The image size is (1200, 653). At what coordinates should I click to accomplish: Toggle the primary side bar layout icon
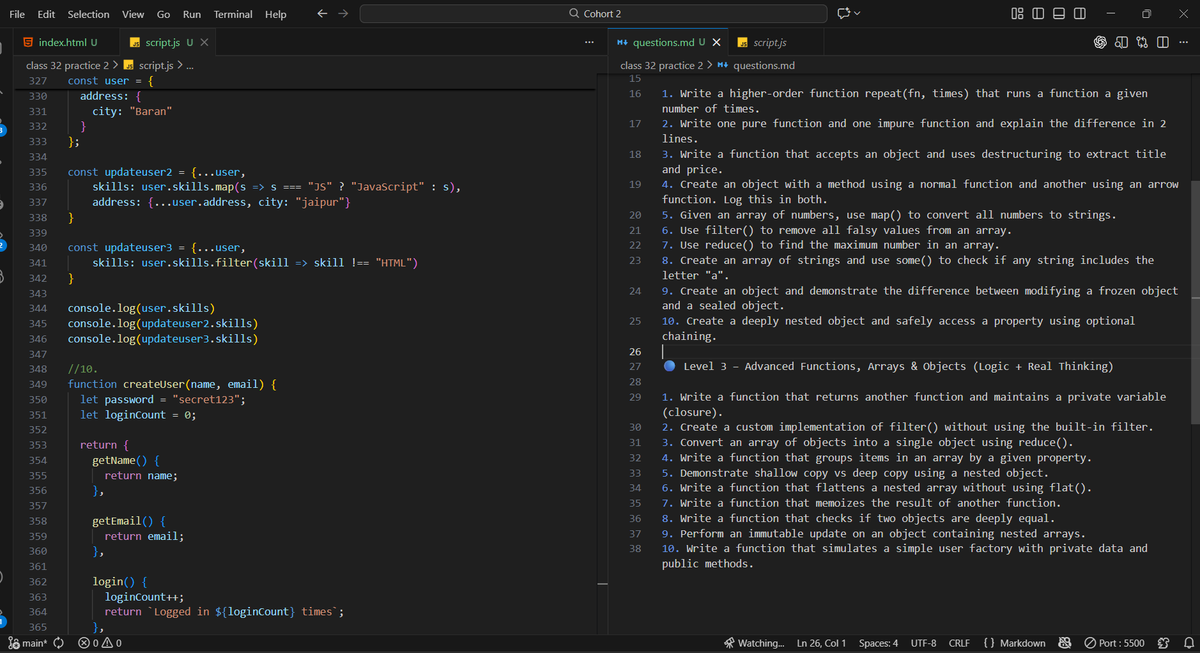1038,14
